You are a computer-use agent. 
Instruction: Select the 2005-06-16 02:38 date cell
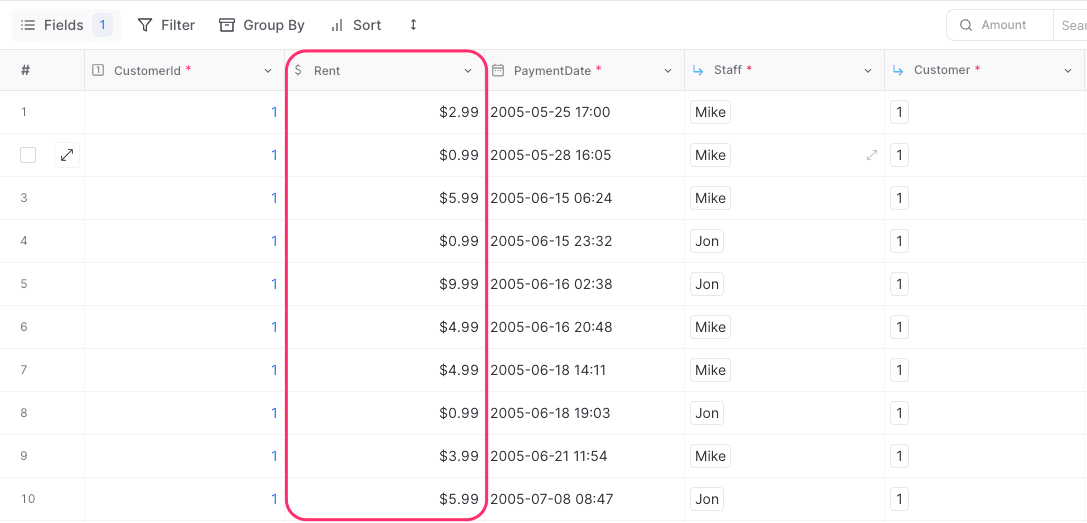pyautogui.click(x=584, y=284)
